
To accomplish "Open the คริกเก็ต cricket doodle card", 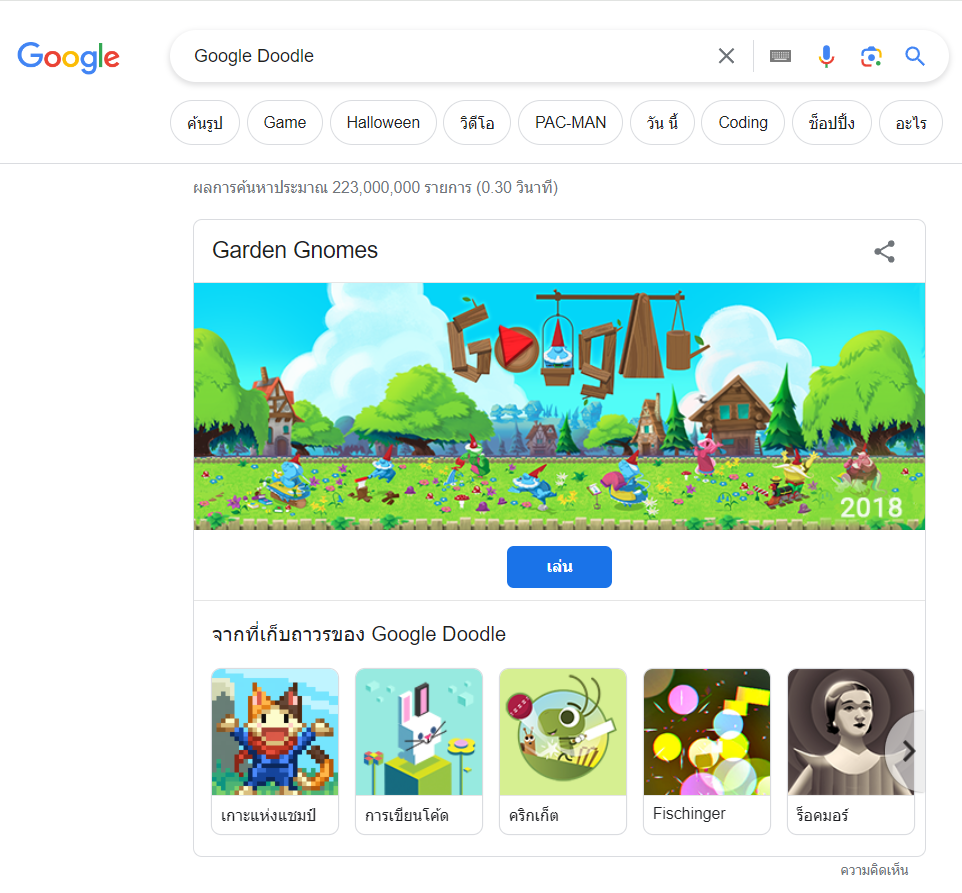I will click(x=563, y=751).
